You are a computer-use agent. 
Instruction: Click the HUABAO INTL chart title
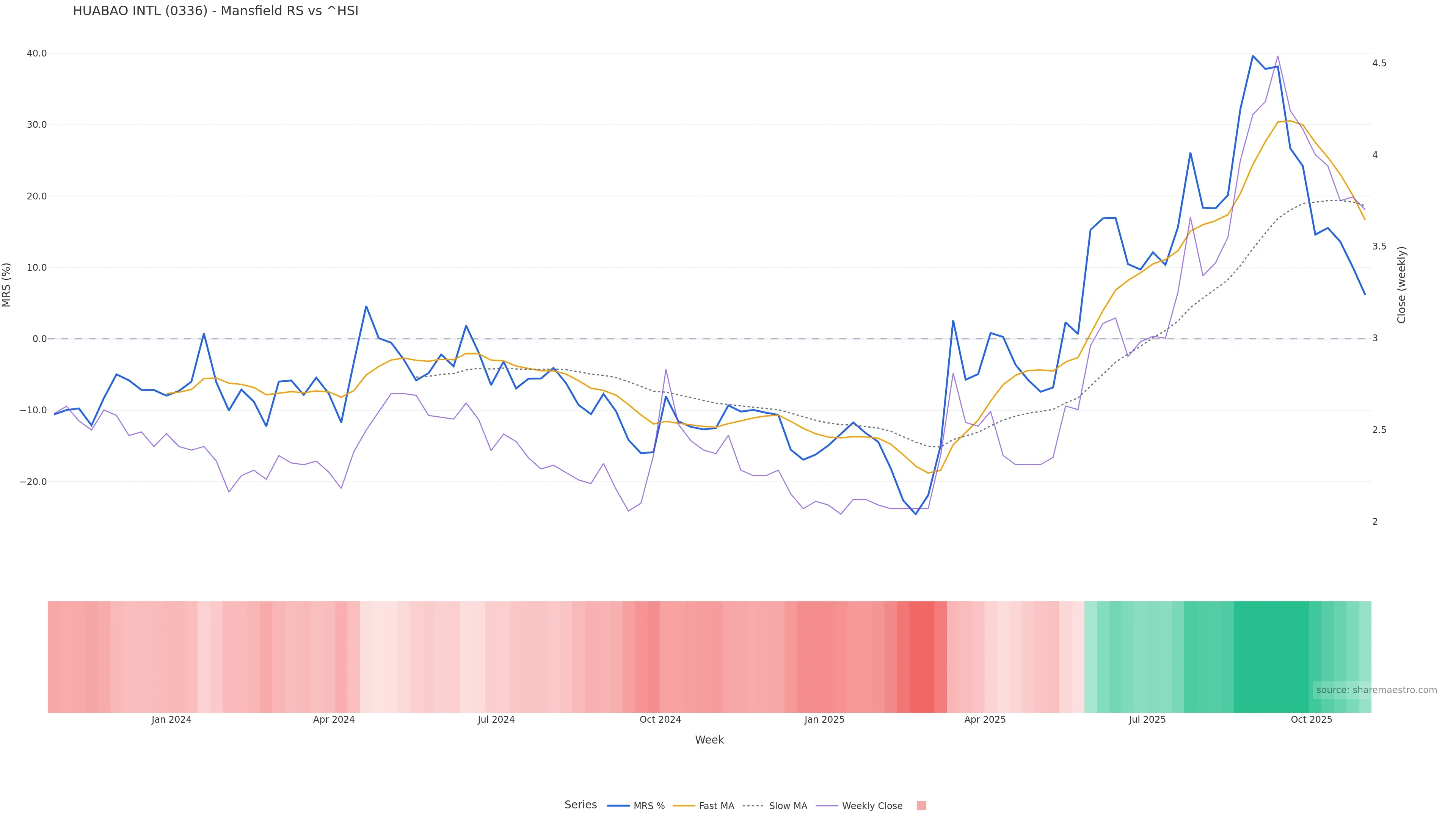point(215,11)
